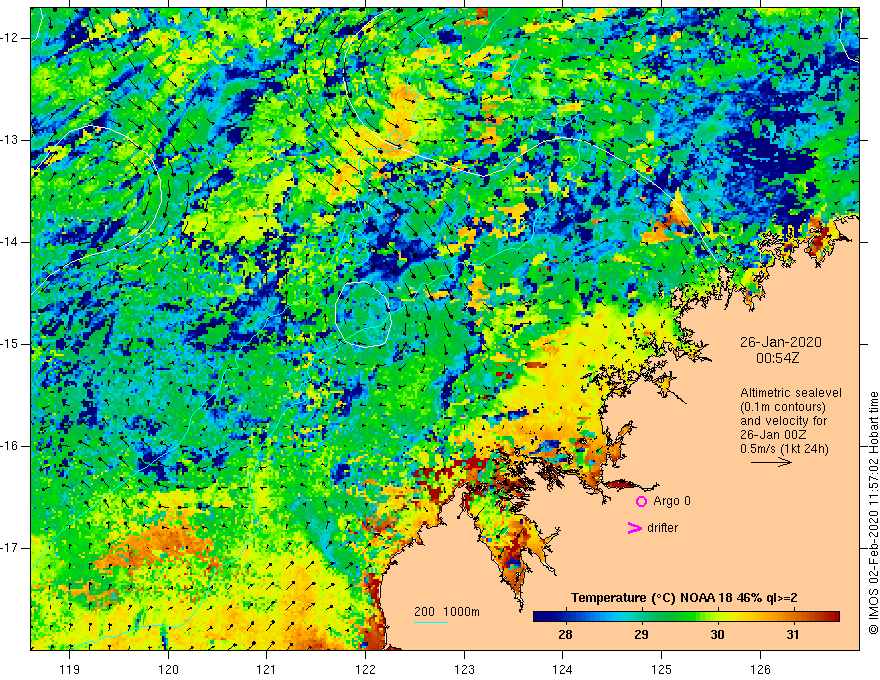Click longitude axis label 125
Screen dimensions: 880x680
coord(661,669)
